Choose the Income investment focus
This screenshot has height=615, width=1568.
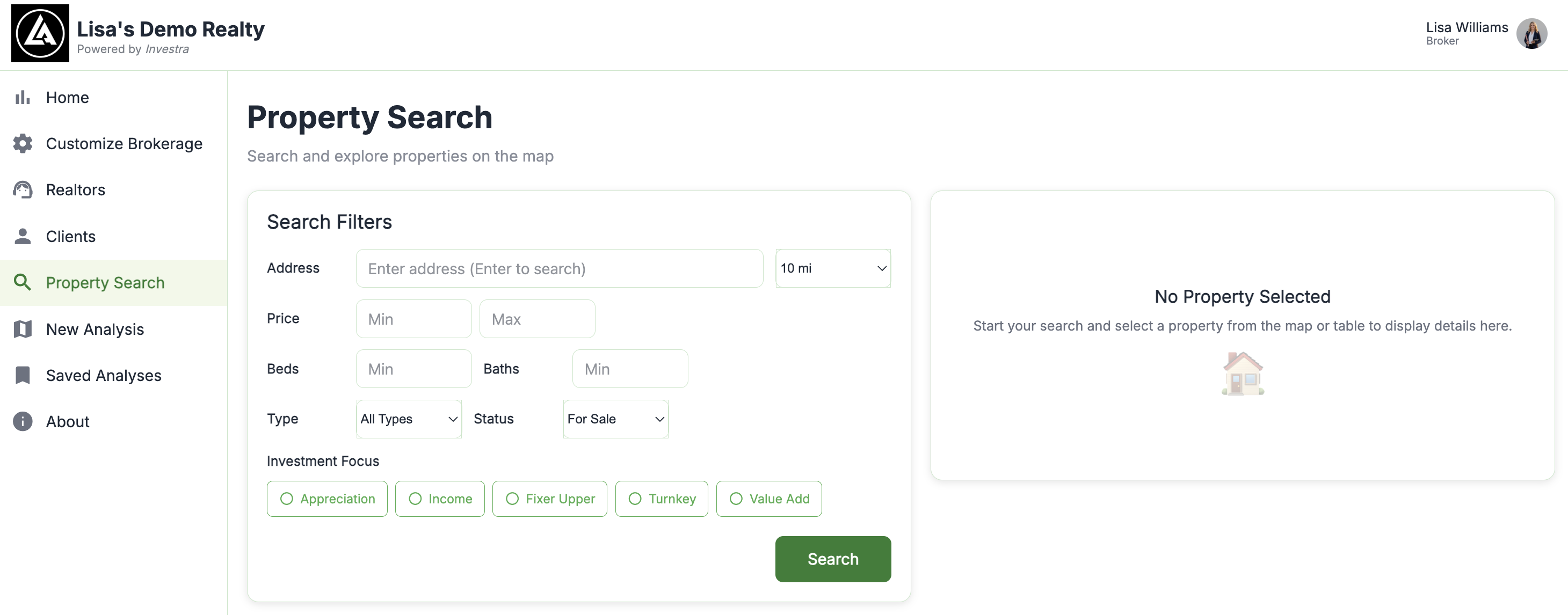click(439, 499)
